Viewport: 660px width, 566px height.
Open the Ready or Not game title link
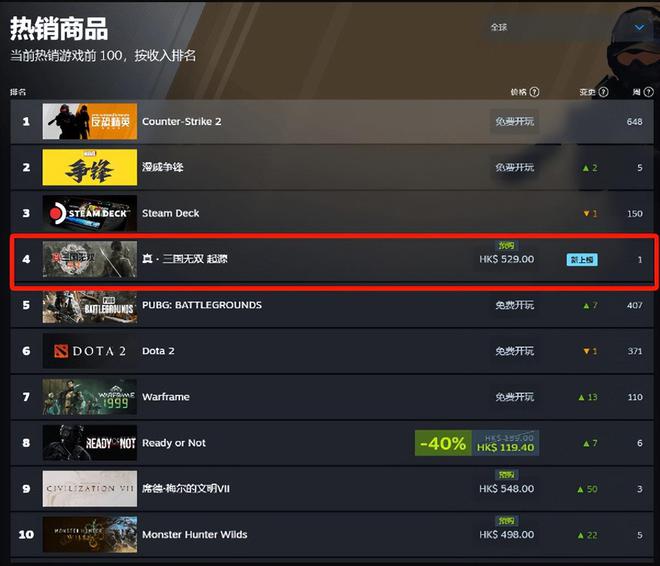(174, 443)
